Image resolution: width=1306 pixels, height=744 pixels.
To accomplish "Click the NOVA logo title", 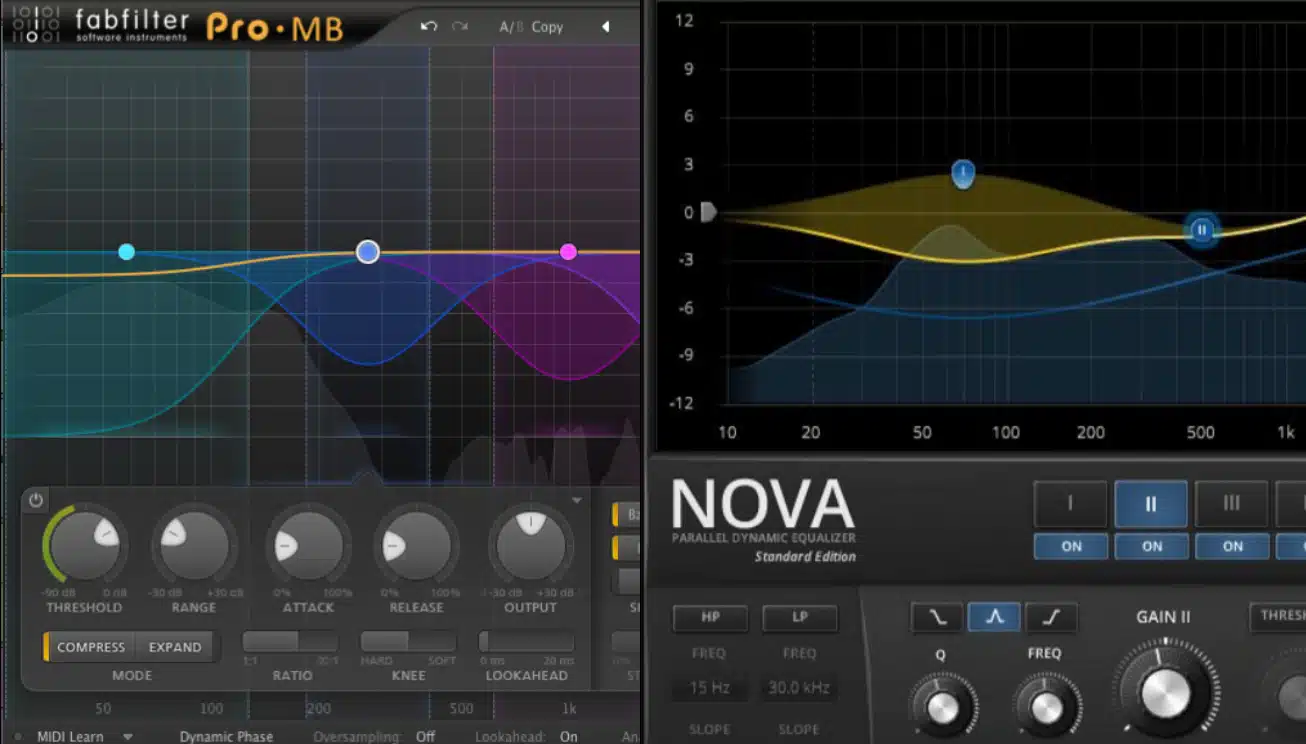I will [x=763, y=504].
